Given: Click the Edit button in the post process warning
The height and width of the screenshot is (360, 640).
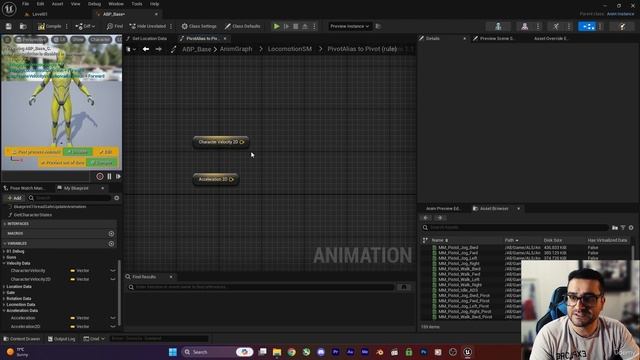Looking at the screenshot, I should pyautogui.click(x=106, y=152).
